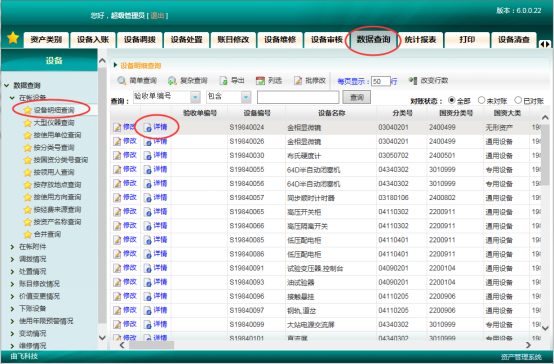Select the 已对账 radio button
The image size is (554, 364).
coord(518,100)
